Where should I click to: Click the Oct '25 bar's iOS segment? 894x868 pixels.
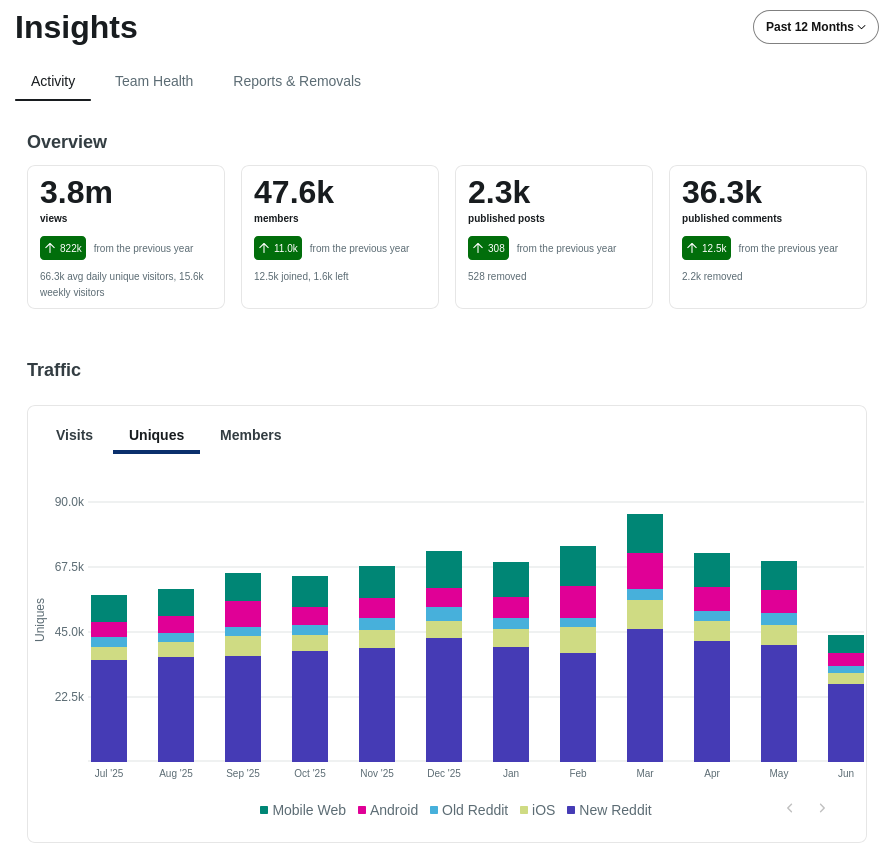310,643
